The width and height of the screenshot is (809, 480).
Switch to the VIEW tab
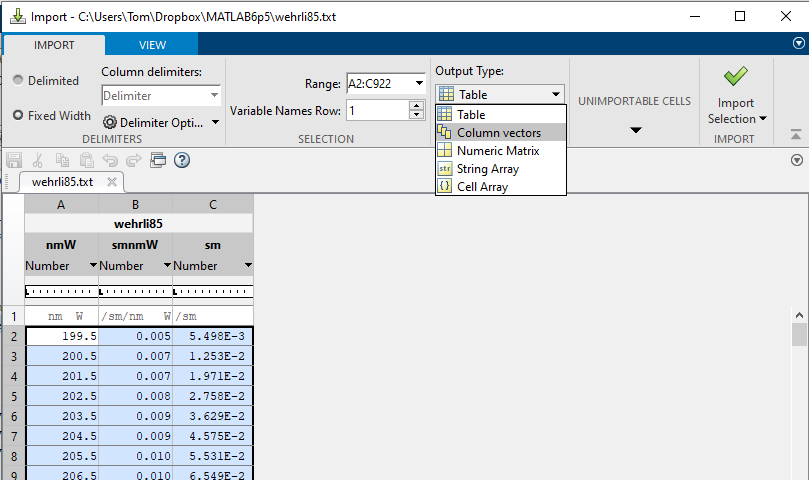[x=152, y=45]
